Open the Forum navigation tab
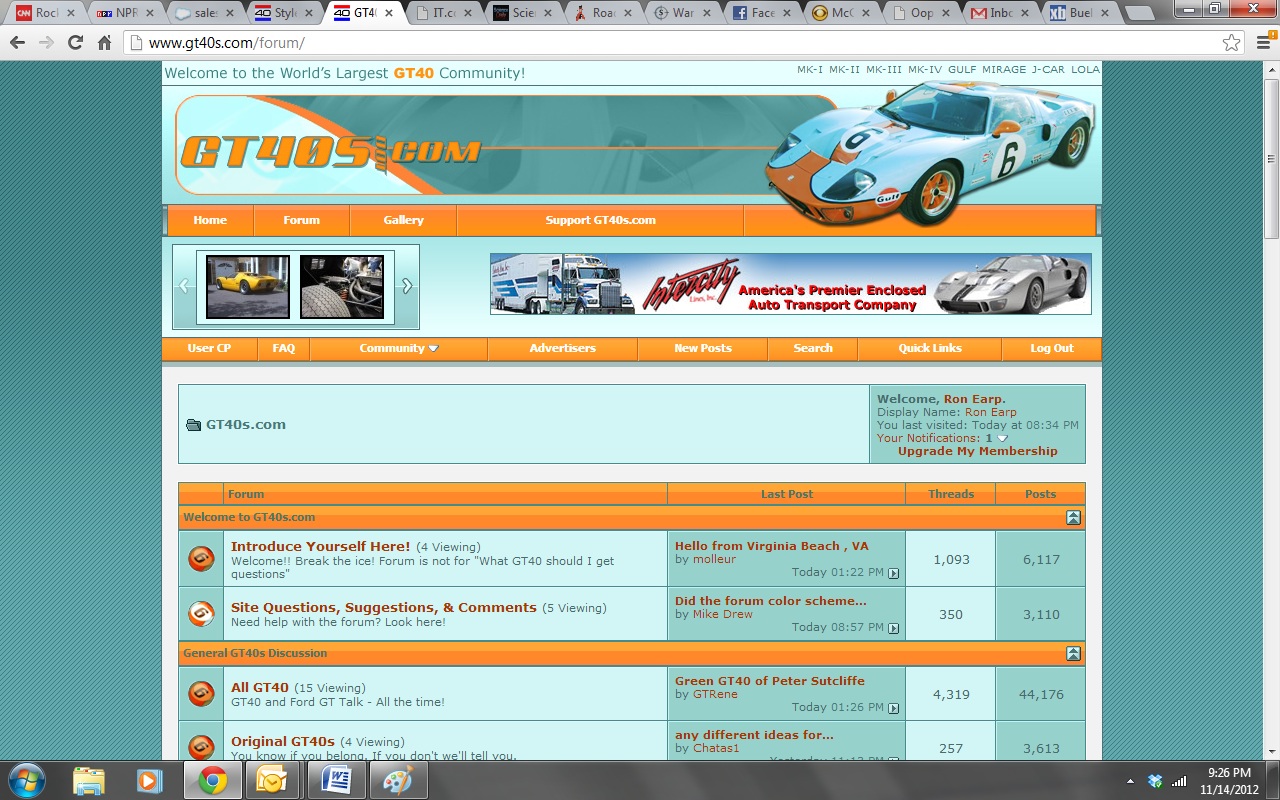 [301, 220]
